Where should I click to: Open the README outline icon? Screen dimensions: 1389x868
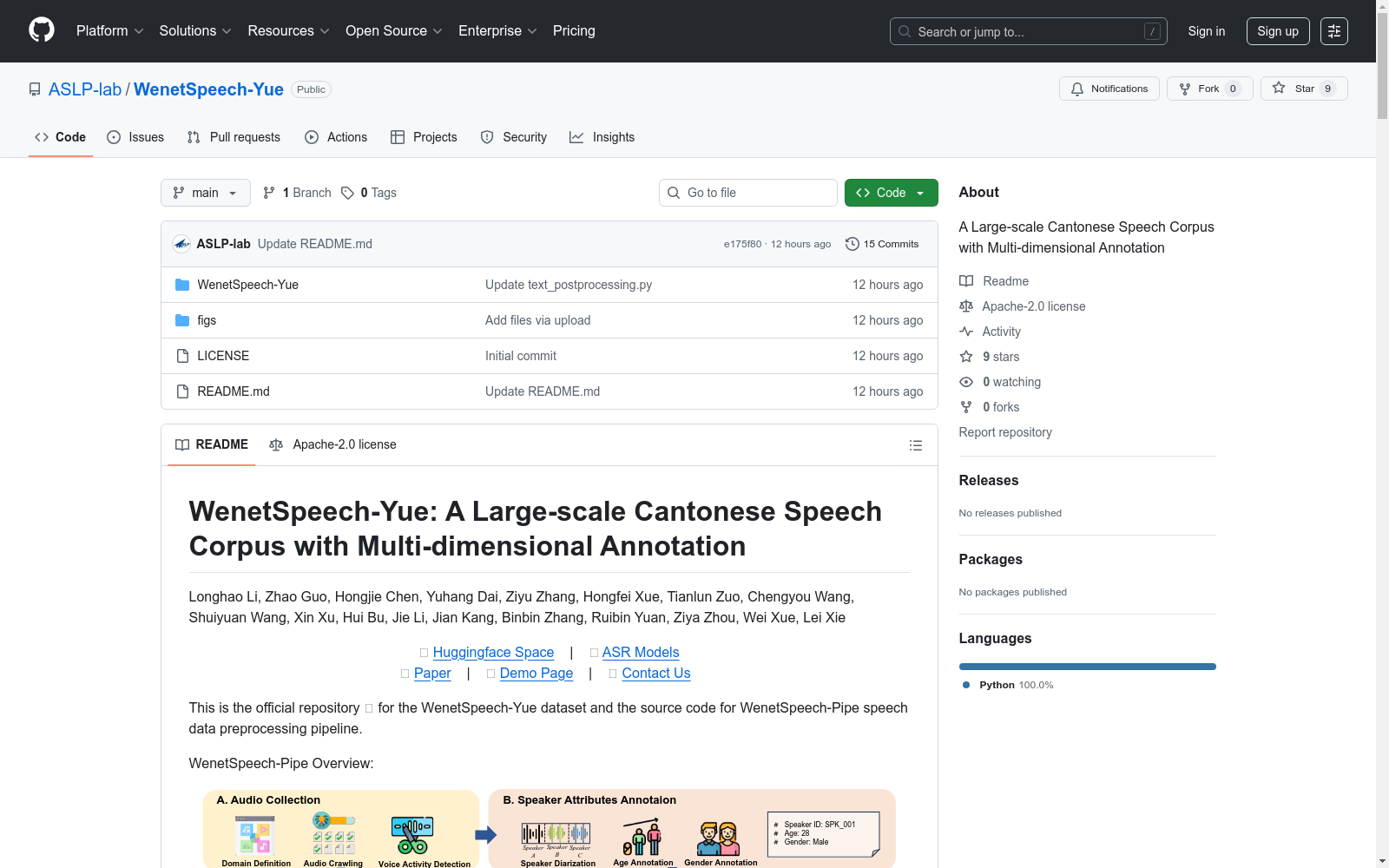pyautogui.click(x=915, y=445)
